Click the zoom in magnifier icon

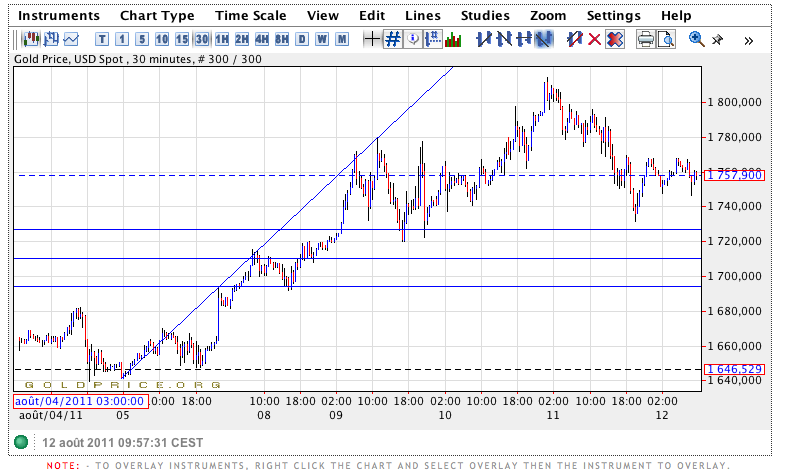[697, 39]
